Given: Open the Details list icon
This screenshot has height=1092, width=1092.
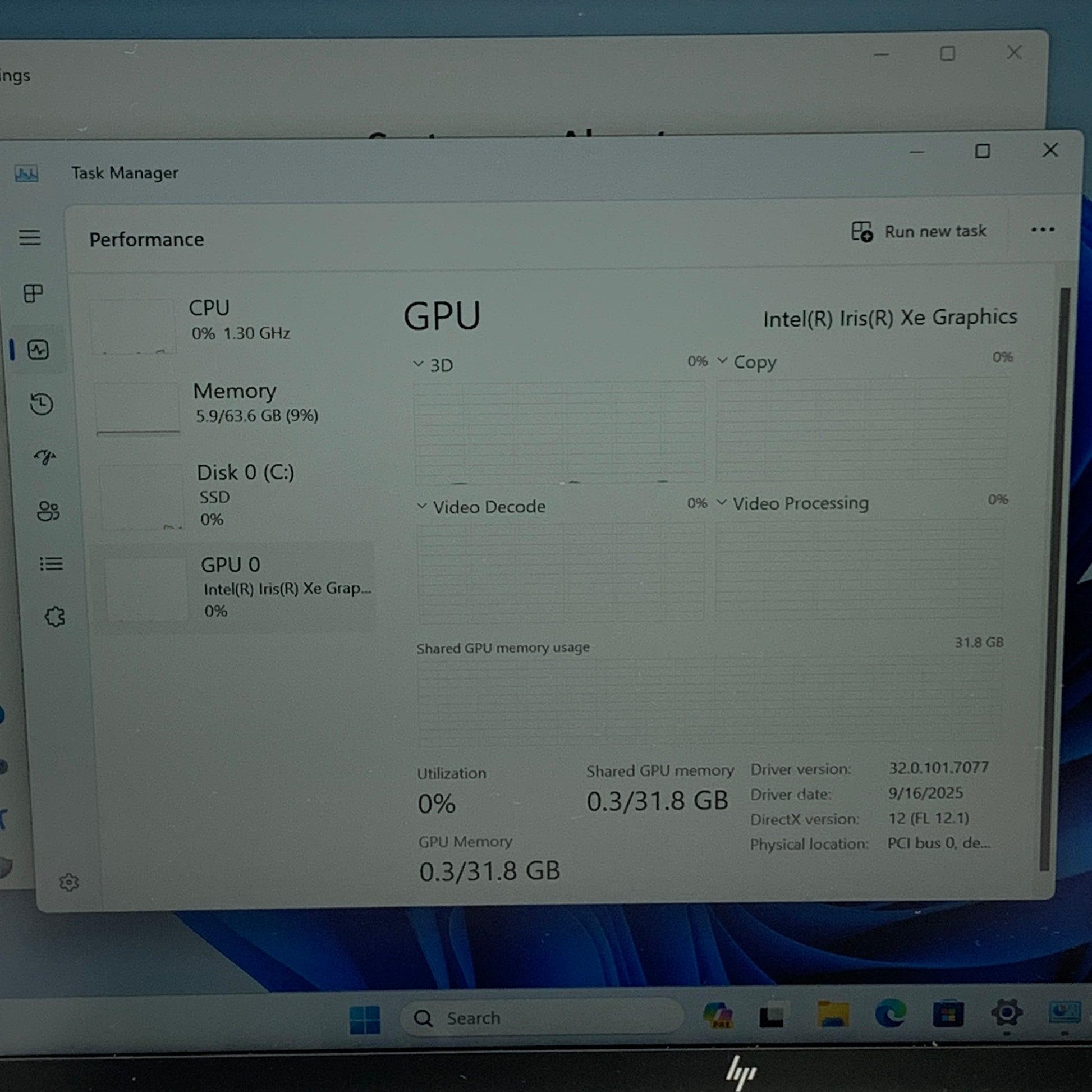Looking at the screenshot, I should 51,563.
